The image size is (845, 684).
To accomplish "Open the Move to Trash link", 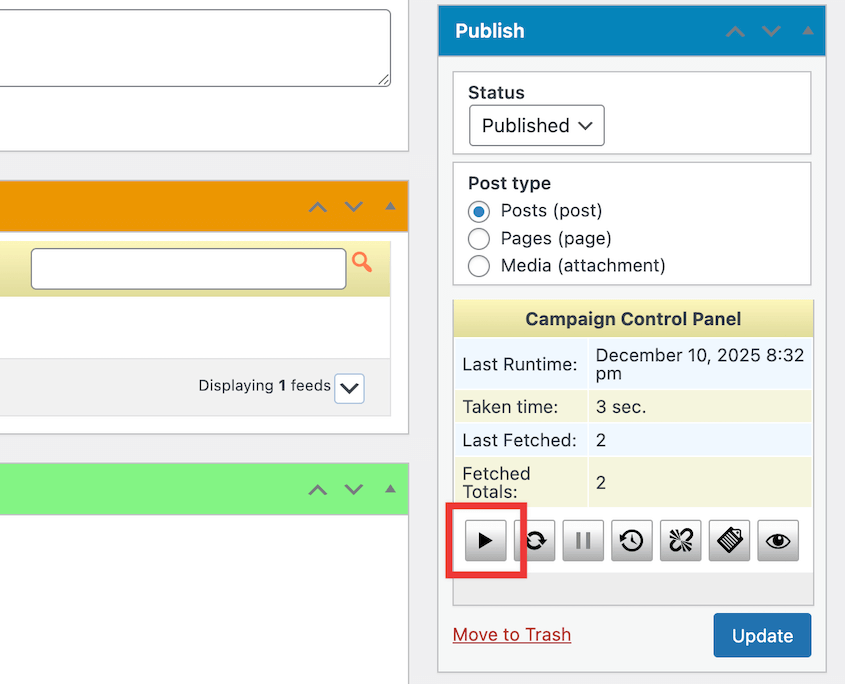I will [x=511, y=634].
